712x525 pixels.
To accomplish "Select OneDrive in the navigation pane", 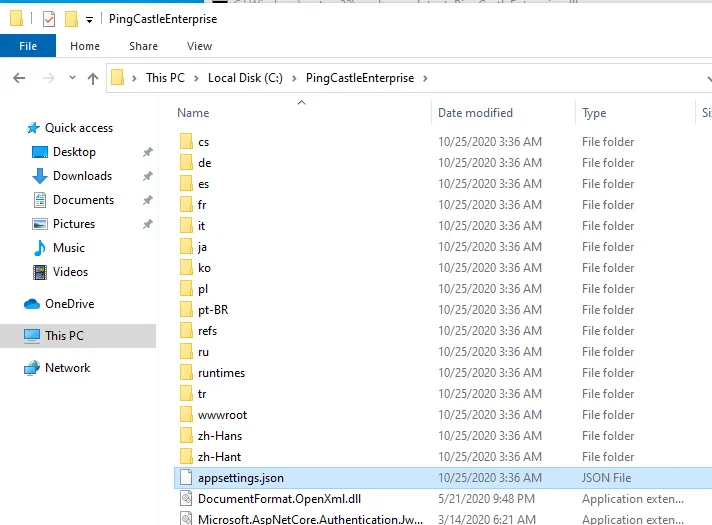I will click(69, 304).
